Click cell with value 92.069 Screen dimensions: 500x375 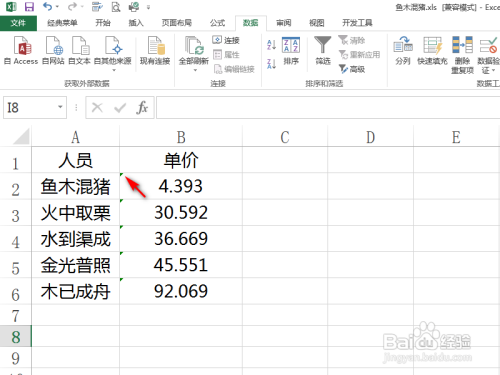point(181,291)
